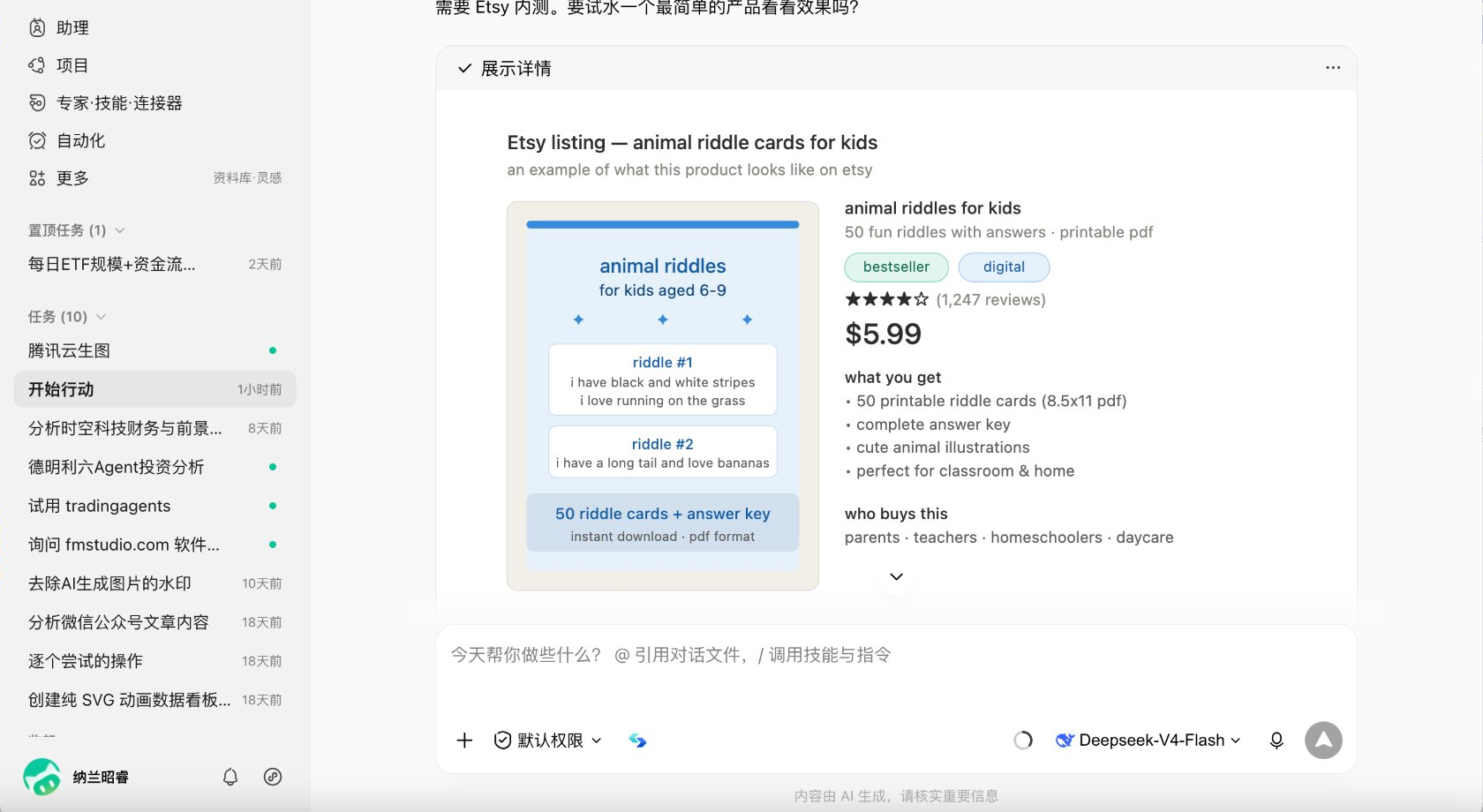Open the 自动化 automation section
The width and height of the screenshot is (1483, 812).
pyautogui.click(x=67, y=140)
